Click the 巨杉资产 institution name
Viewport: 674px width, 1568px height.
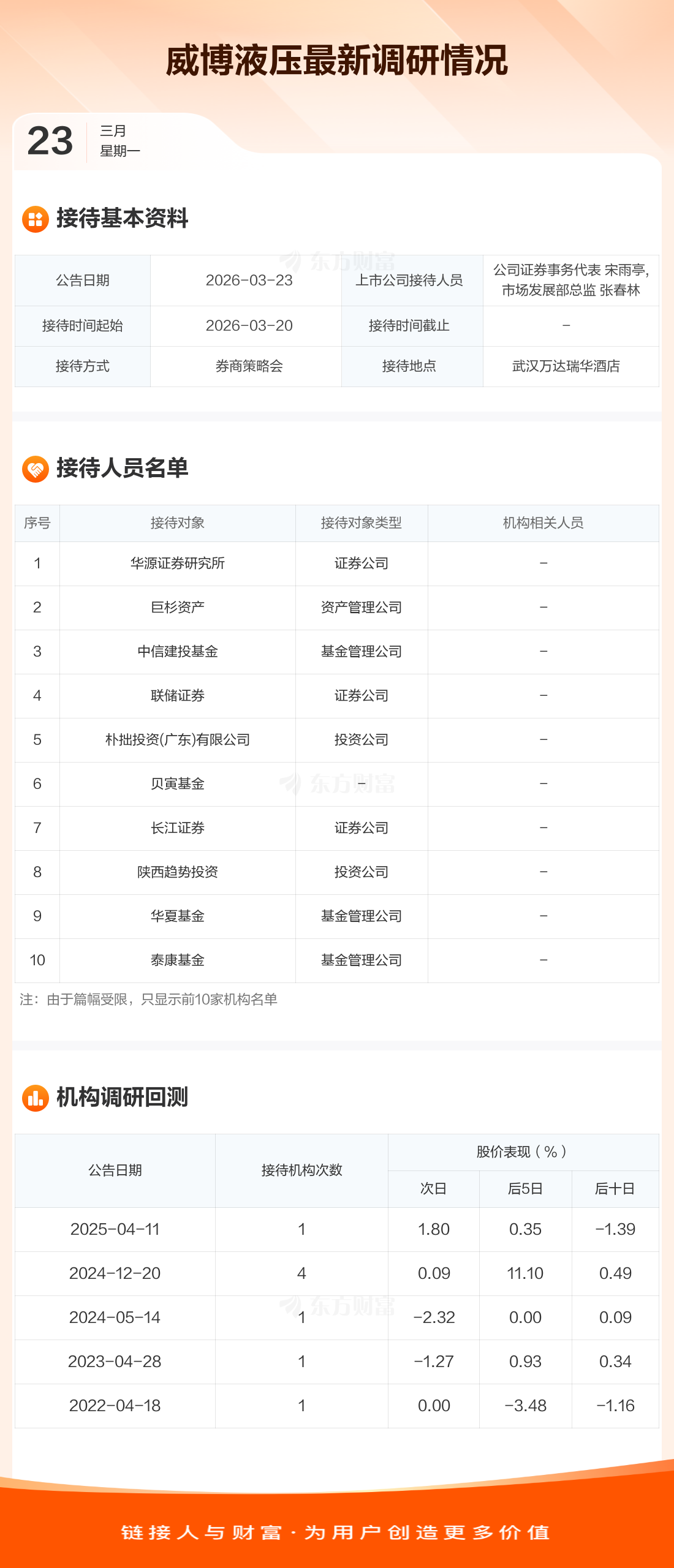(178, 608)
